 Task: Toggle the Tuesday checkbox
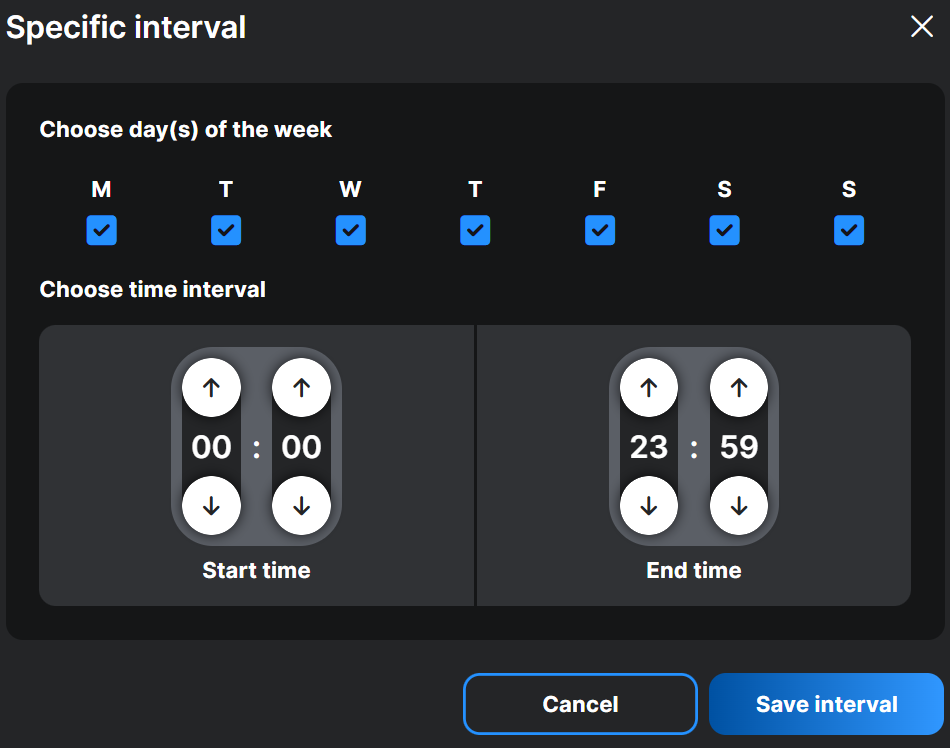coord(226,230)
